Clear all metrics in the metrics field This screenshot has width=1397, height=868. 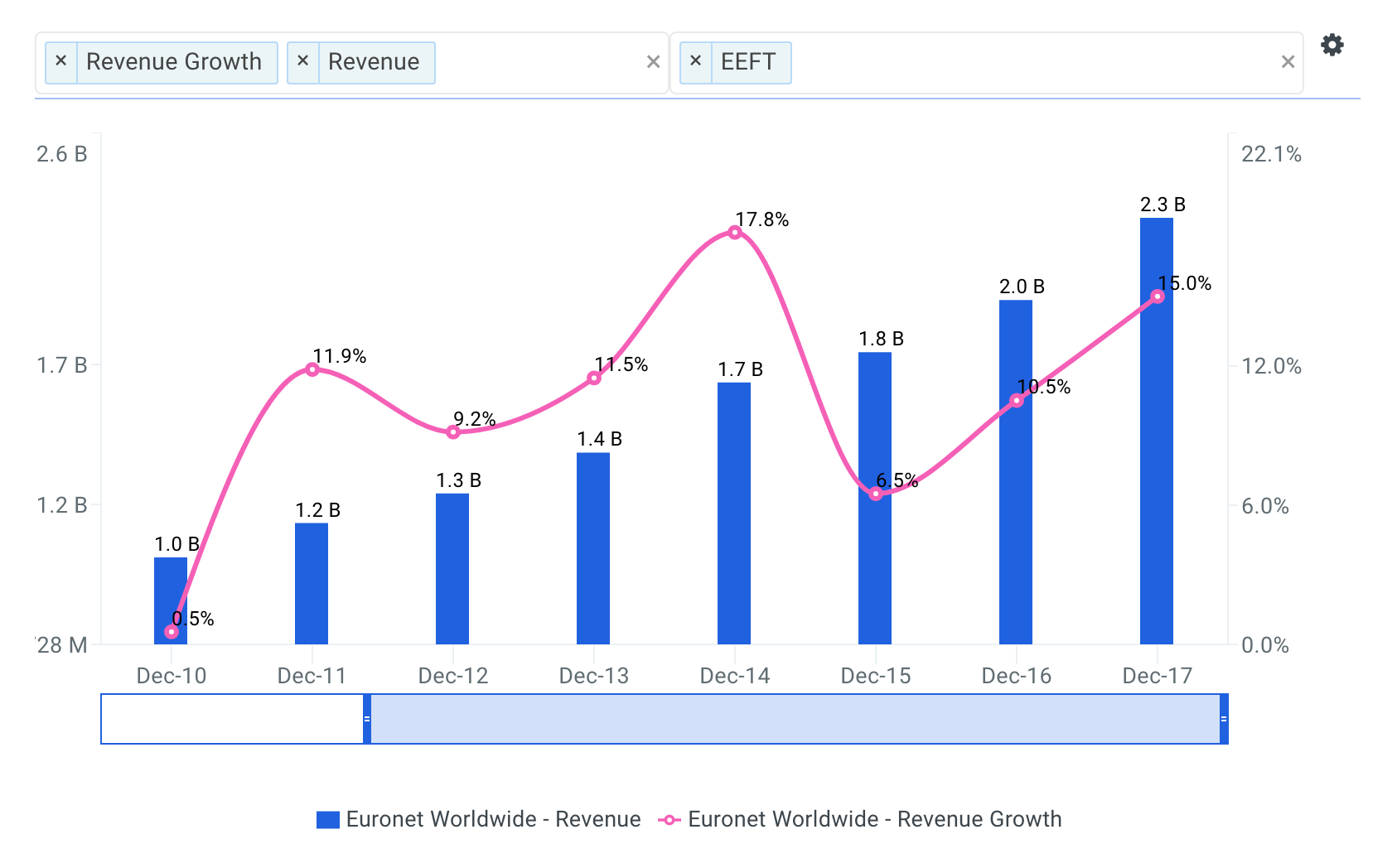pos(653,62)
